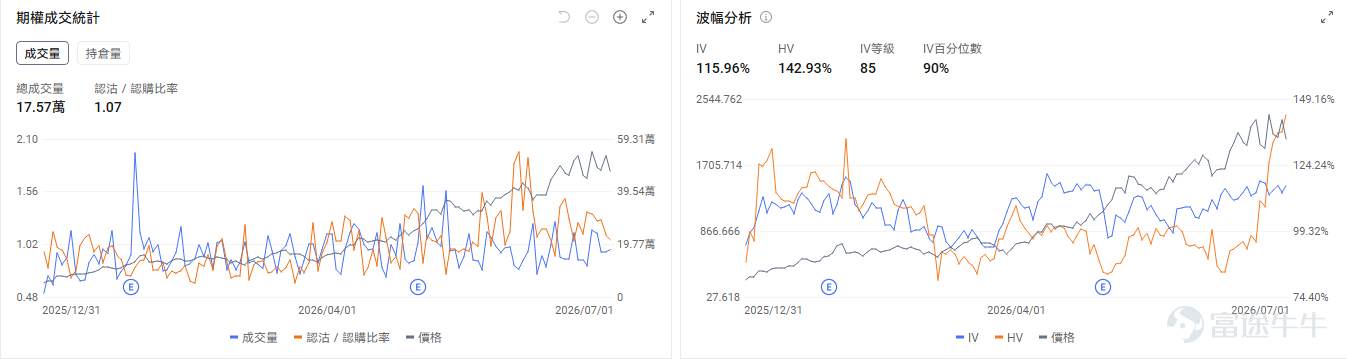This screenshot has height=361, width=1347.
Task: Zoom out using the minus circle icon
Action: pos(592,18)
